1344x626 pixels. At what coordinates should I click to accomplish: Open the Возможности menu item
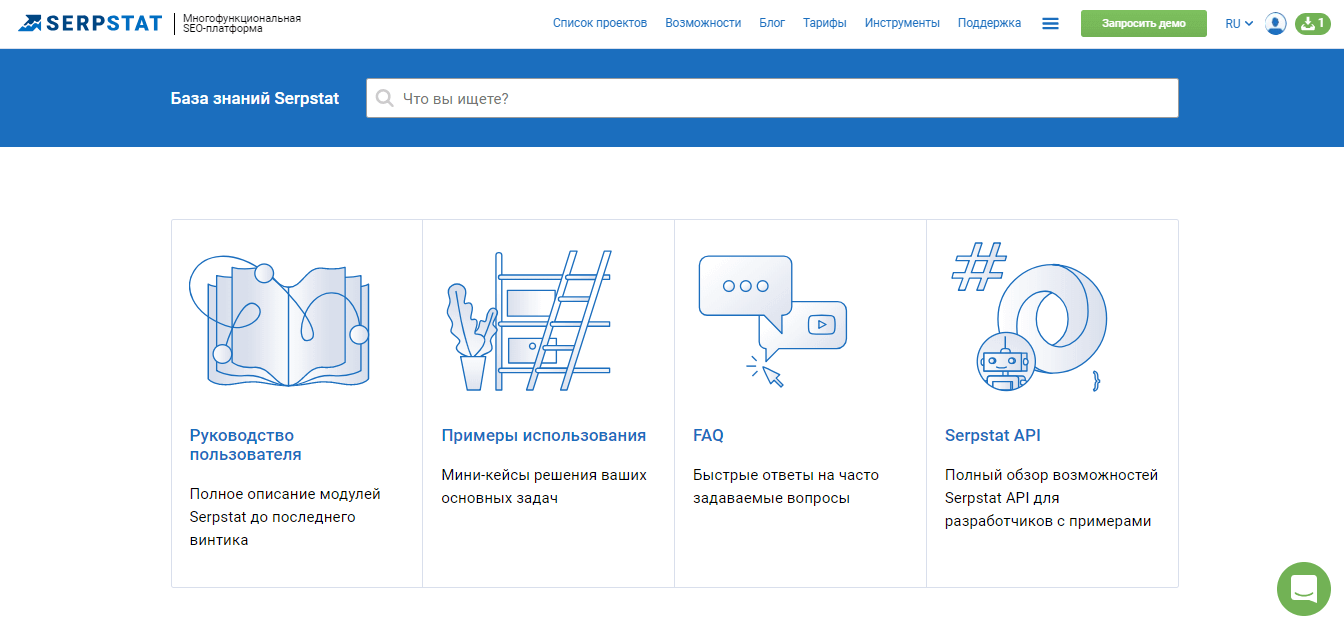tap(703, 23)
